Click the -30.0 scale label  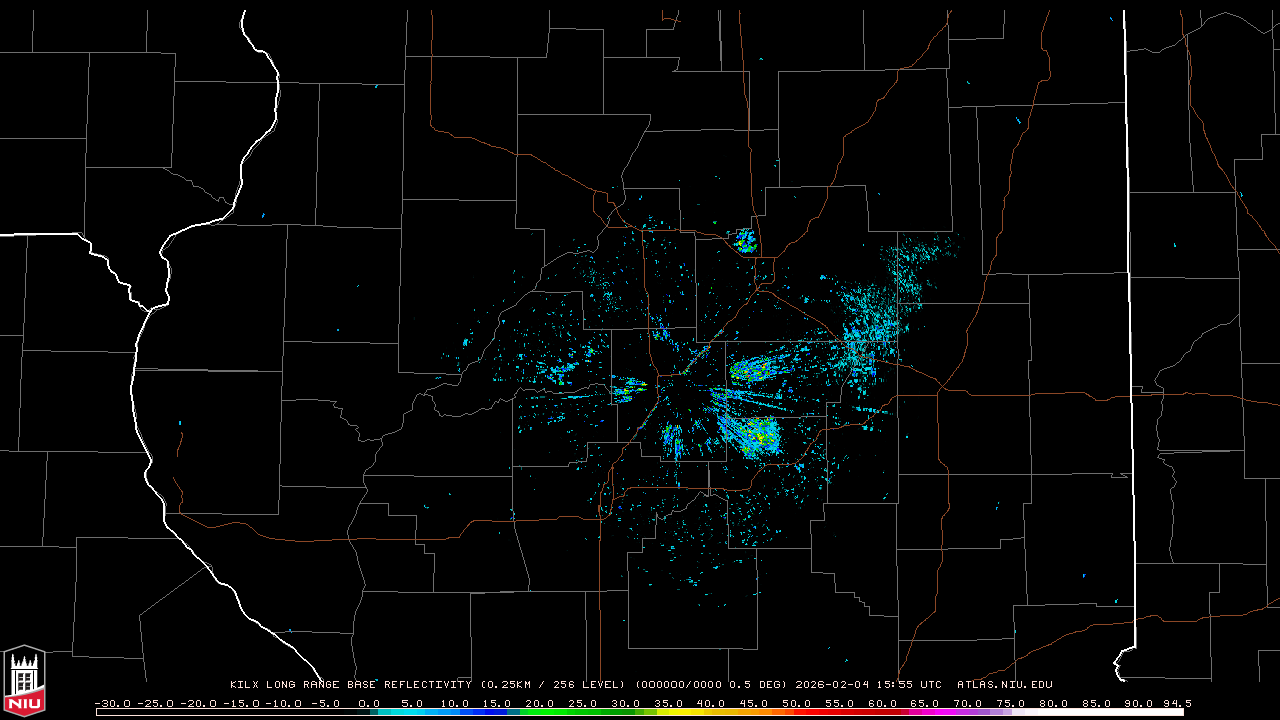[x=113, y=703]
